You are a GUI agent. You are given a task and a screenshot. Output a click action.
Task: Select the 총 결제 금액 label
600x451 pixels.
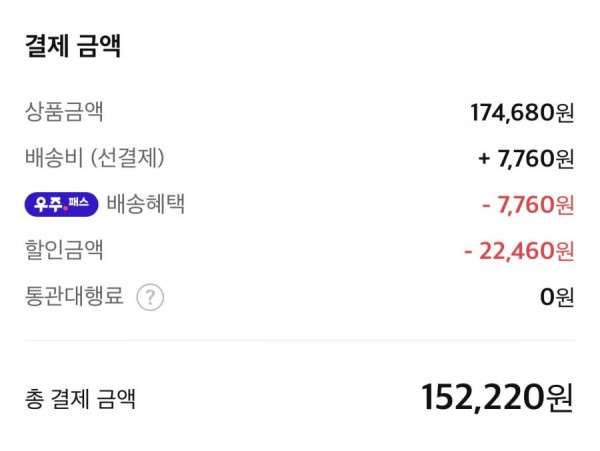tap(80, 399)
